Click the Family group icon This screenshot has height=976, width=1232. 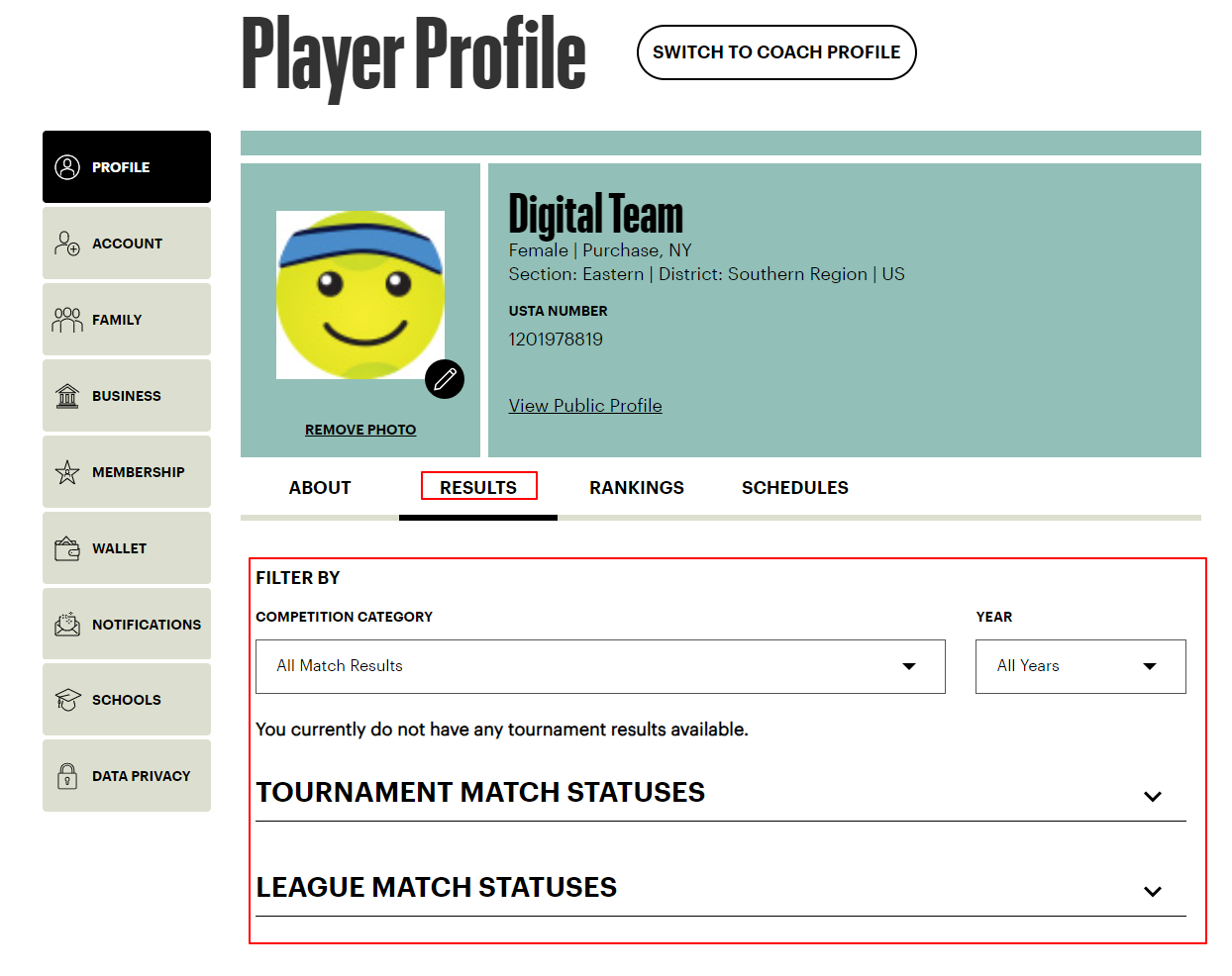67,320
